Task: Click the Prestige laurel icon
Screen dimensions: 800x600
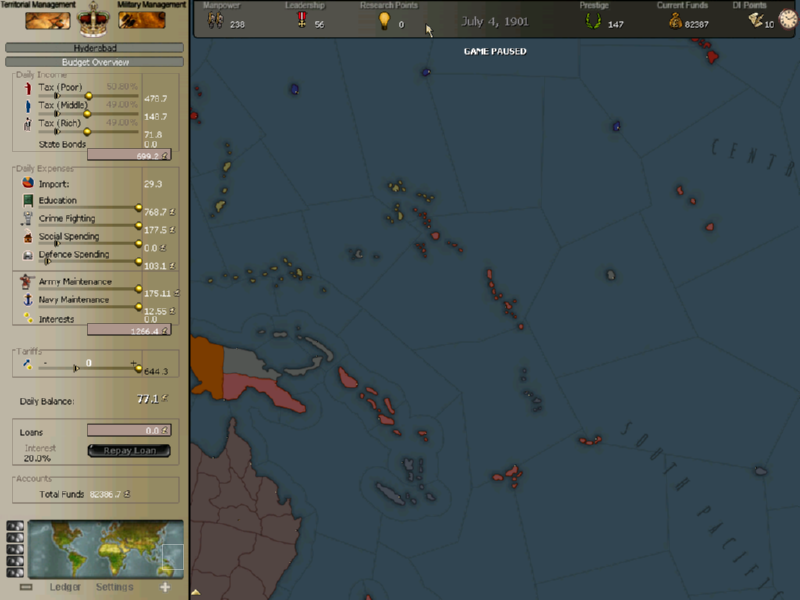Action: click(593, 21)
